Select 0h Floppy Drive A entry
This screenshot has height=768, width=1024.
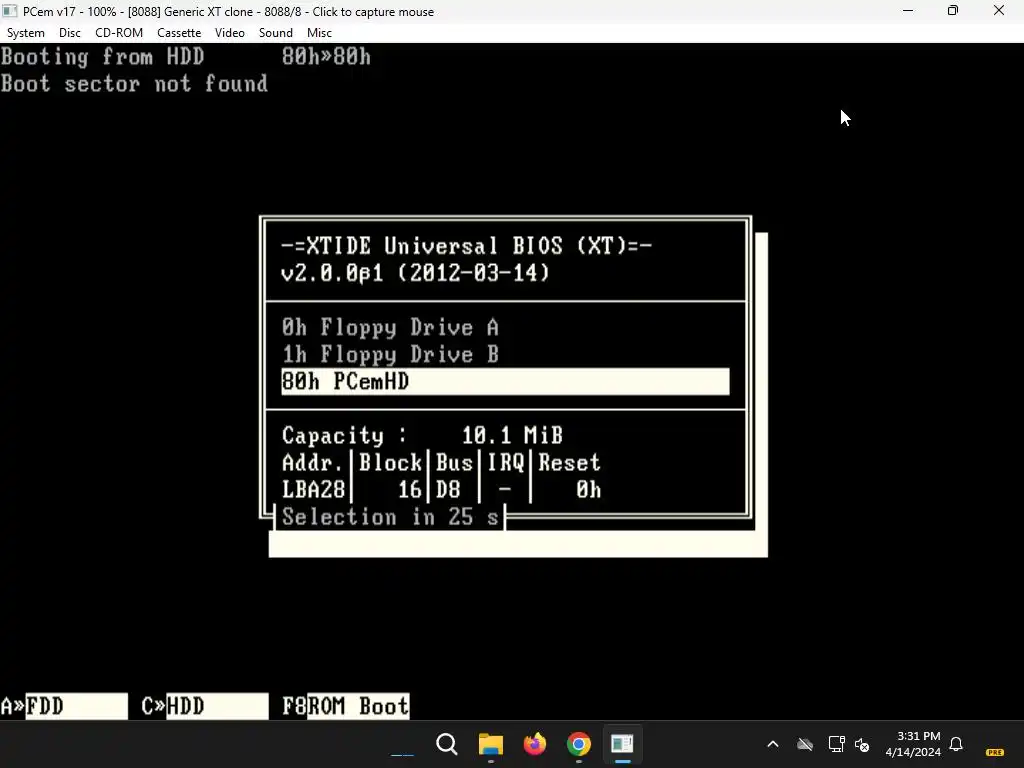391,327
